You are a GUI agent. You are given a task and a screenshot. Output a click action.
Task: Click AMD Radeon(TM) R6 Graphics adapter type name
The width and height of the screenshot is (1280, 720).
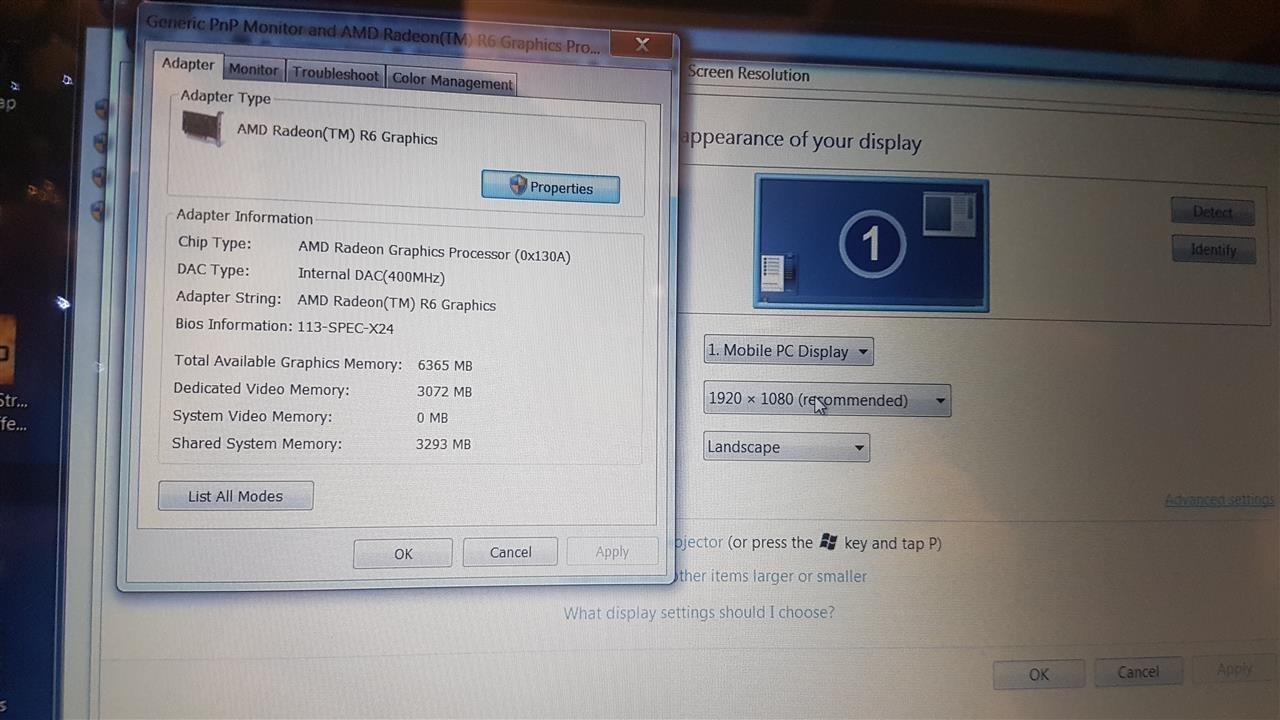(x=337, y=134)
